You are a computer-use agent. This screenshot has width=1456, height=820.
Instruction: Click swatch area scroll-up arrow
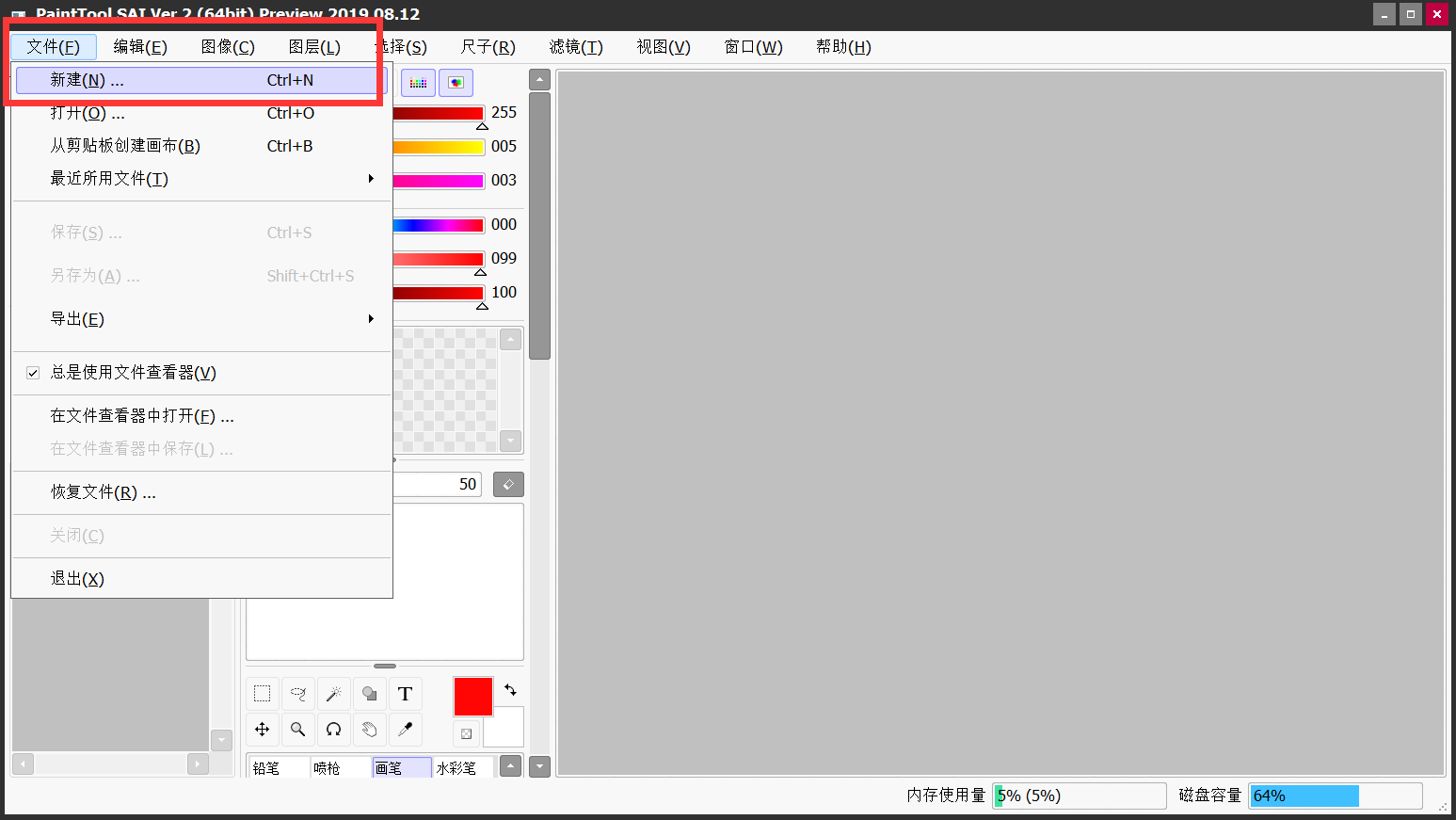pos(510,339)
